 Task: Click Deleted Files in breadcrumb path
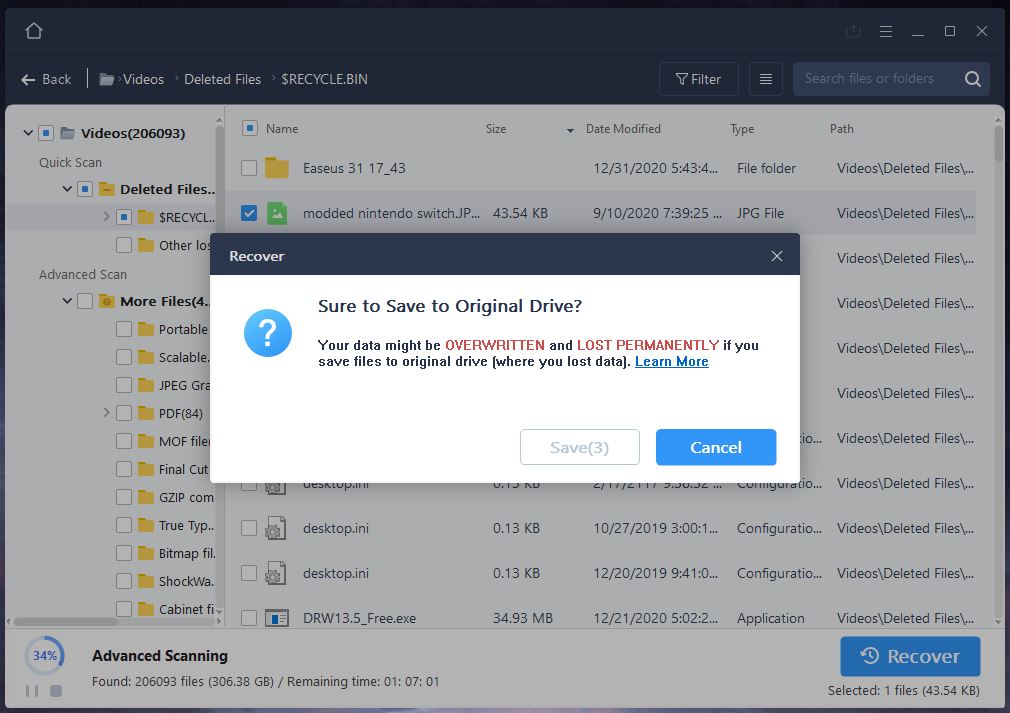[222, 79]
